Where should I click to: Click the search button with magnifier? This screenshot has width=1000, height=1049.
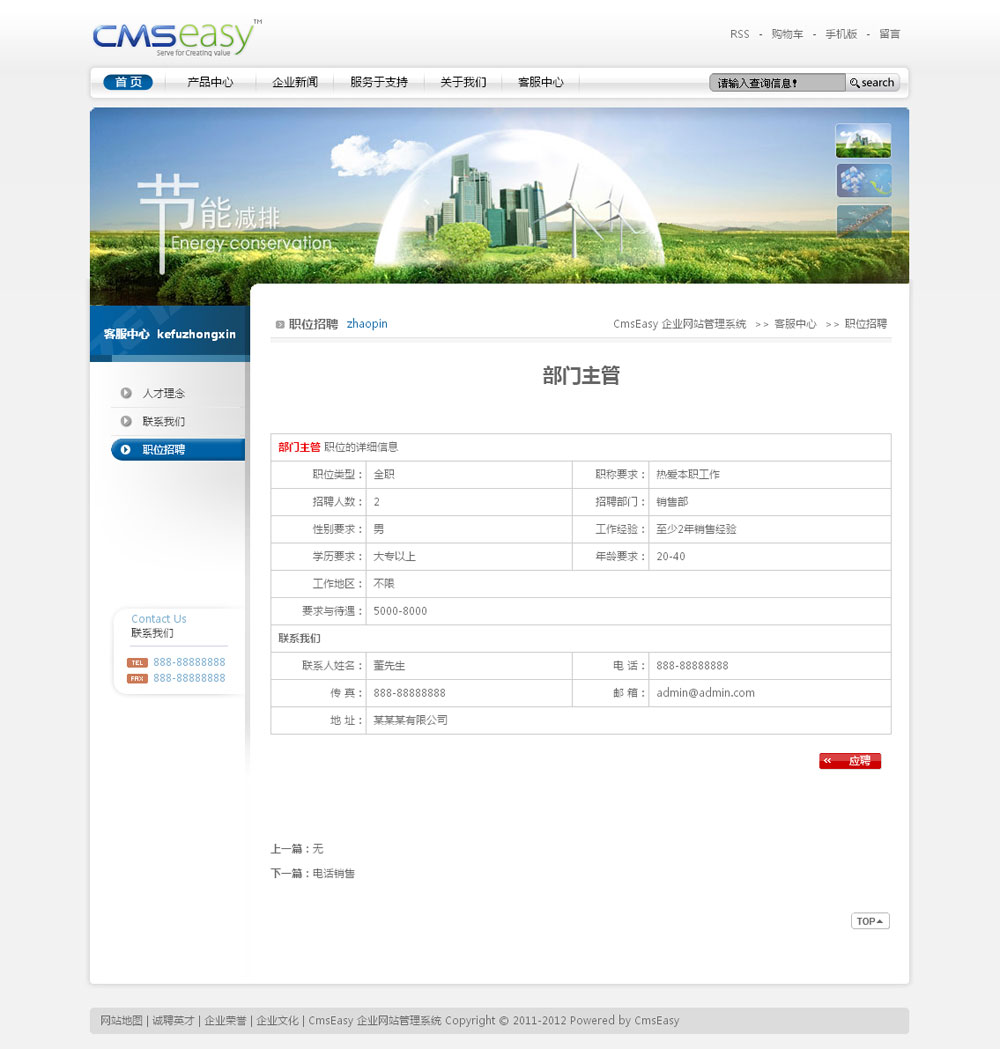tap(873, 83)
